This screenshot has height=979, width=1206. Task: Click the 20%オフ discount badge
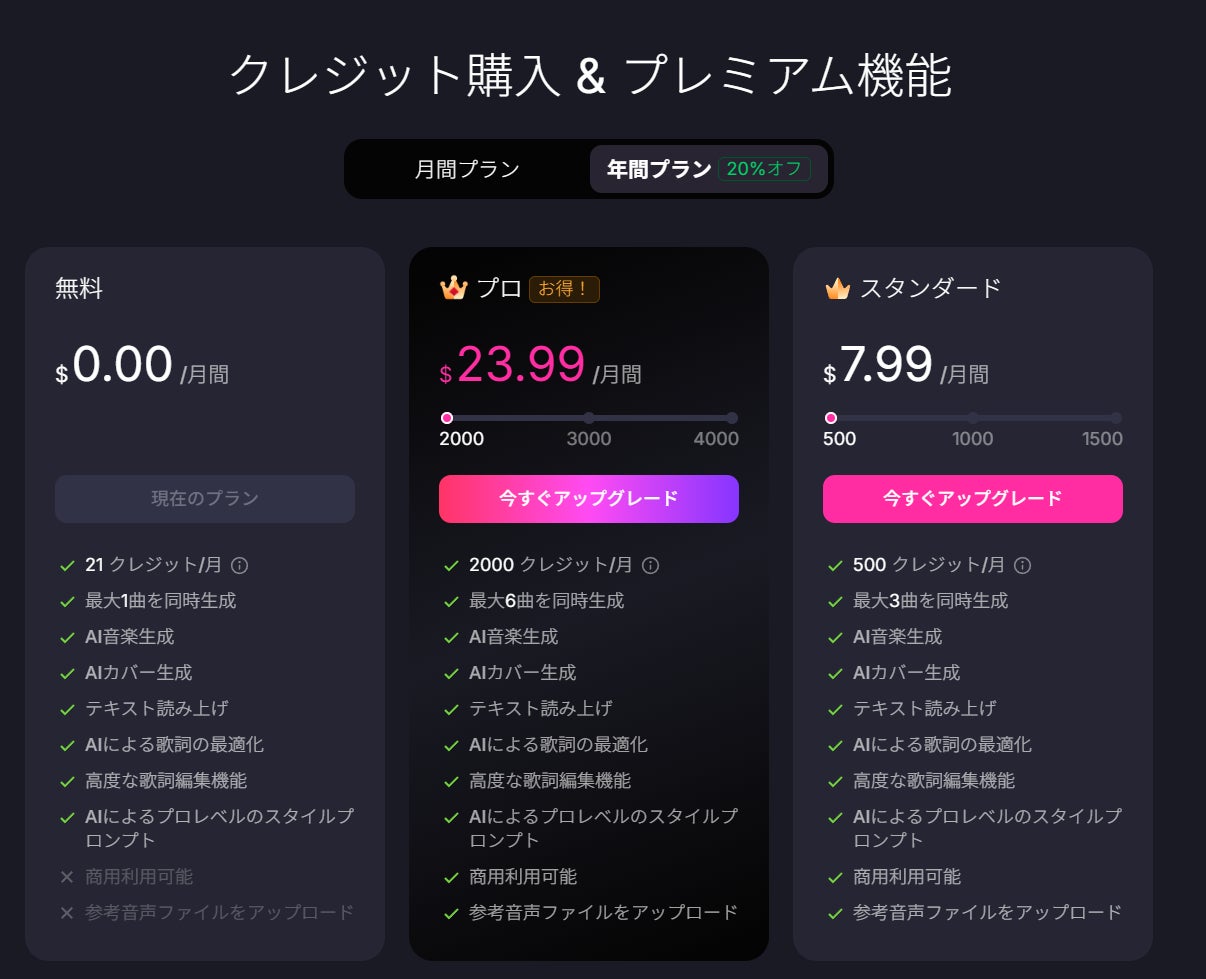click(764, 169)
